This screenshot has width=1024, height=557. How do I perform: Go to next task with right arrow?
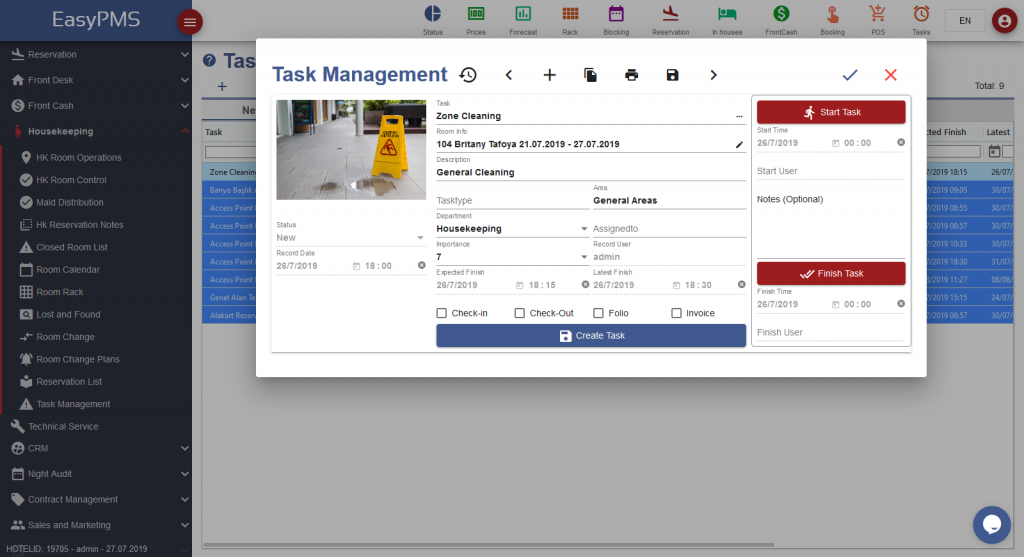(713, 75)
